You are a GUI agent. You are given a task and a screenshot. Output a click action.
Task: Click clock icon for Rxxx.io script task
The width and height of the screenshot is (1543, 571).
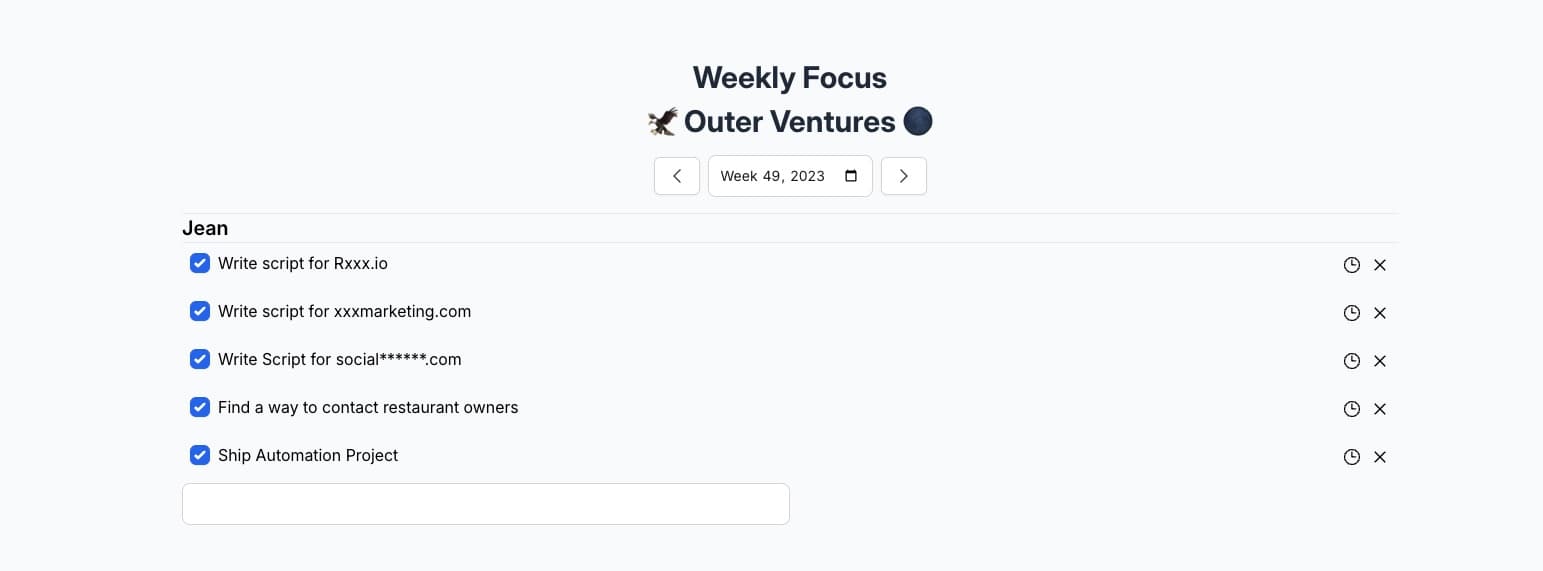click(1351, 265)
